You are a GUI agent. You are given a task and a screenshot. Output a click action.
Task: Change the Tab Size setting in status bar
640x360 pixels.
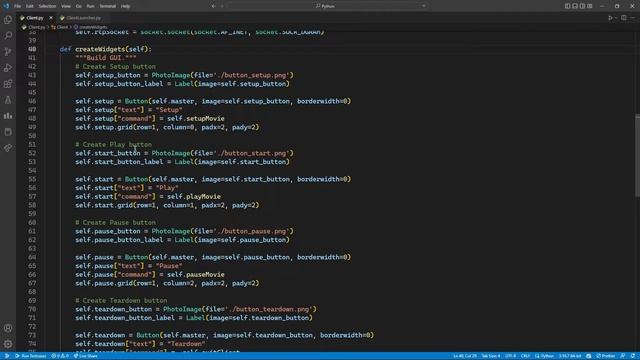click(491, 356)
